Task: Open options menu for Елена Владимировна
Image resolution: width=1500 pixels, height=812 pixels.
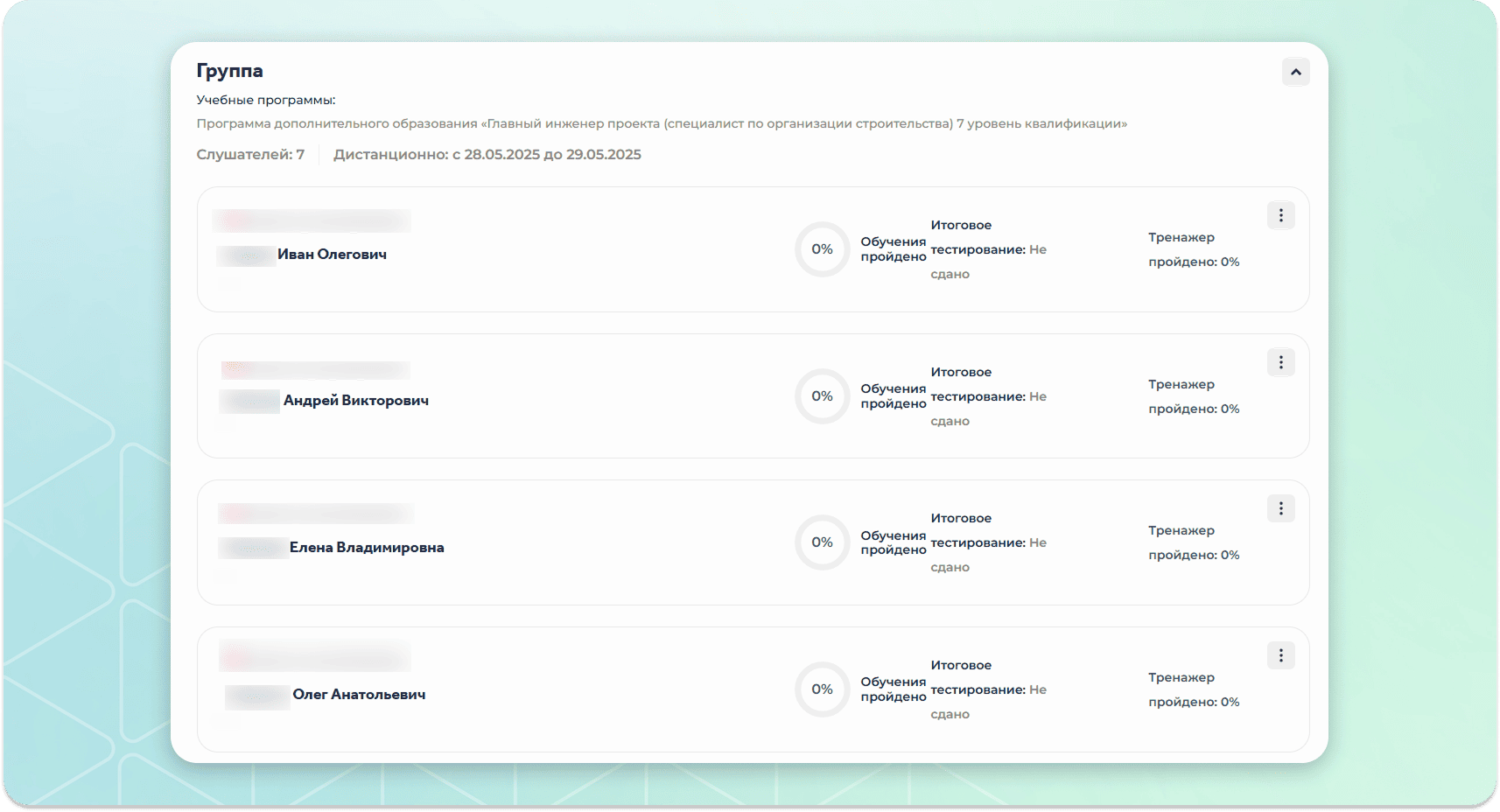Action: click(x=1280, y=508)
